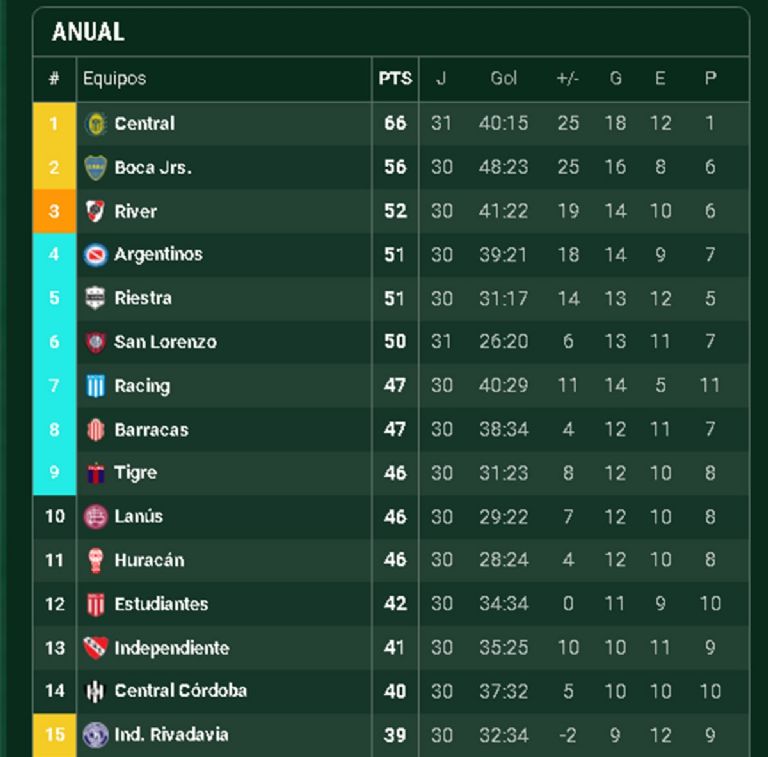Sort table by PTS column header
The height and width of the screenshot is (757, 768).
pos(395,79)
